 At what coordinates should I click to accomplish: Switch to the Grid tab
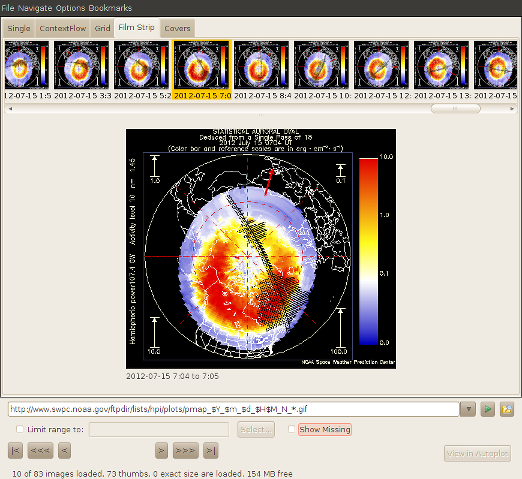click(x=102, y=28)
